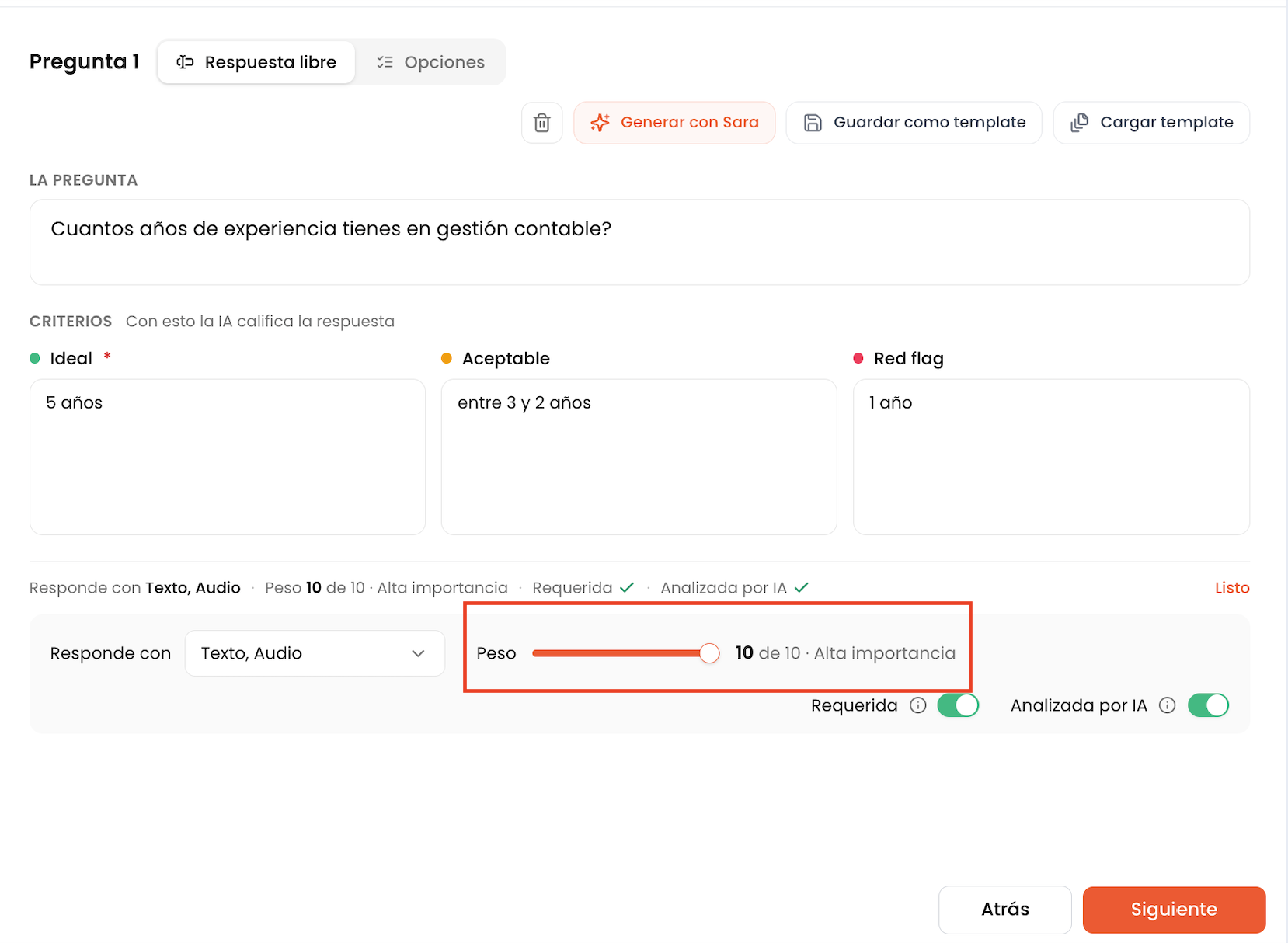Click the CRITERIOS section label
This screenshot has height=943, width=1288.
pos(71,322)
